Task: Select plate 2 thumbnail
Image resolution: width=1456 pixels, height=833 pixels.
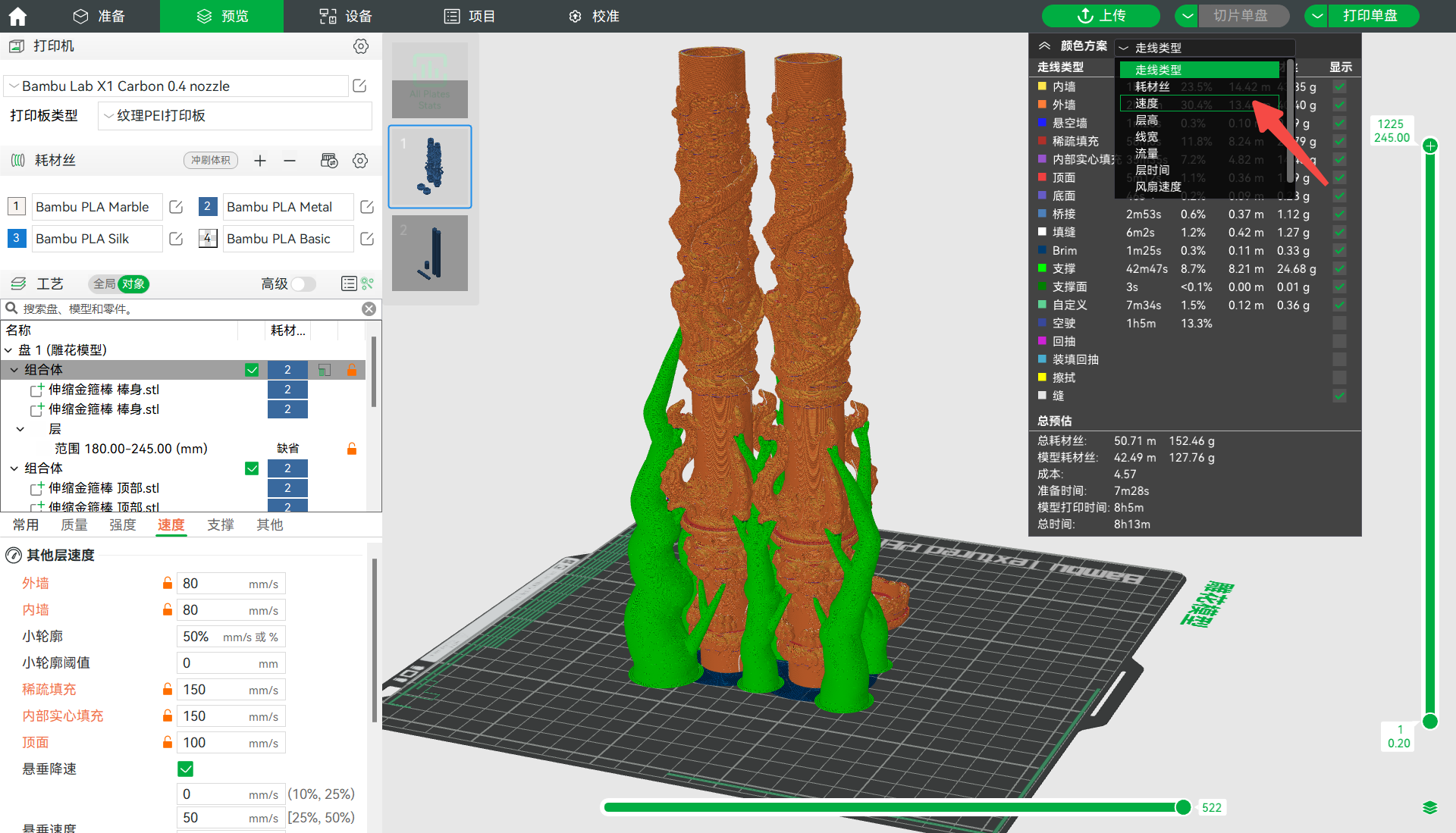Action: pyautogui.click(x=430, y=253)
